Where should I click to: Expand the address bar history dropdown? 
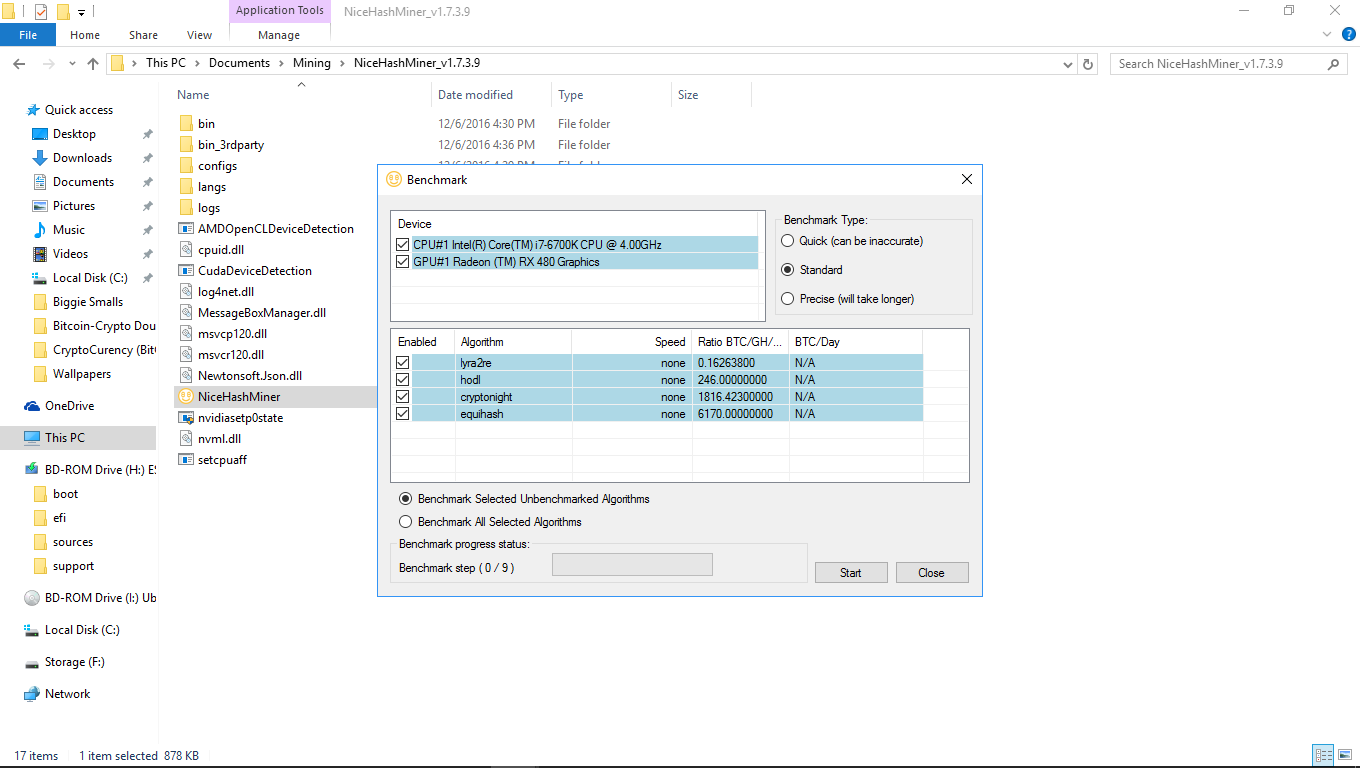tap(1068, 64)
